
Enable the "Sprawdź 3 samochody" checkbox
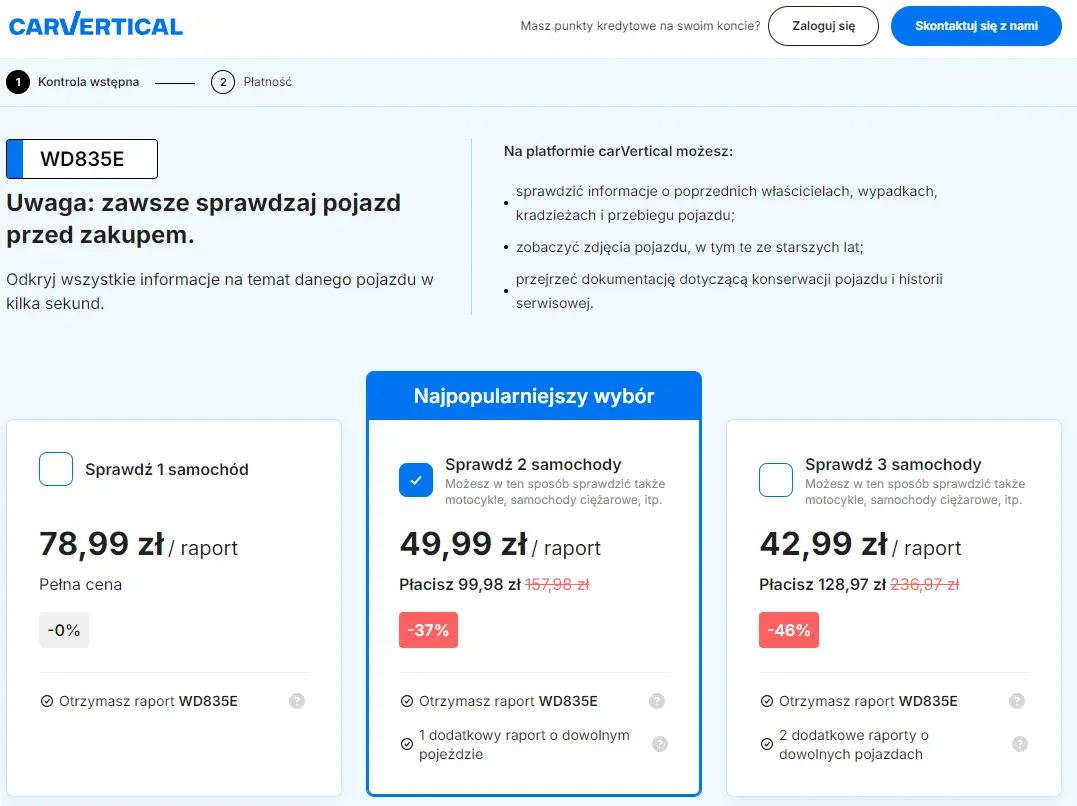click(776, 480)
